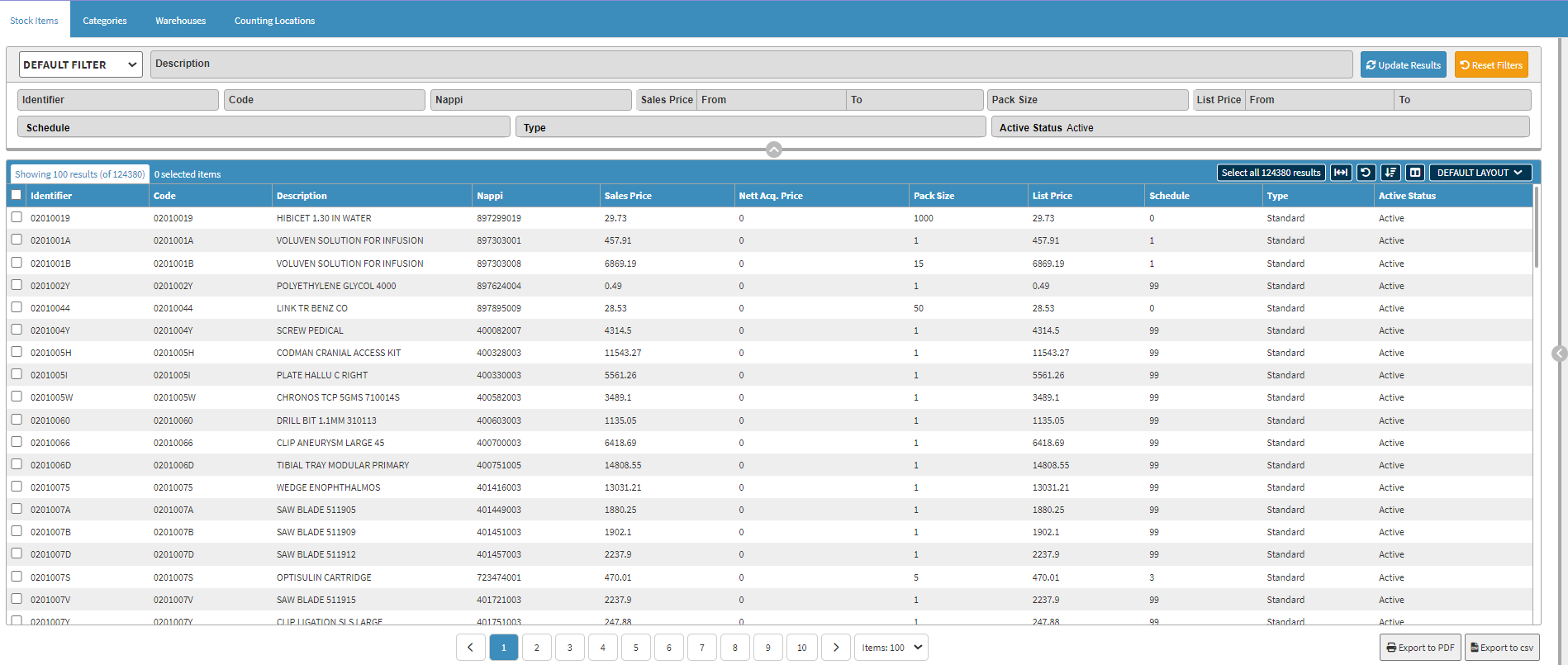Go to the next page arrow
Viewport: 1568px width, 665px height.
click(x=835, y=648)
